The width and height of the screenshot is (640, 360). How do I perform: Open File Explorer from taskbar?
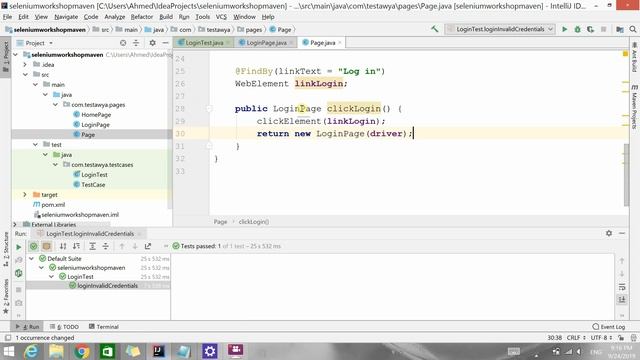point(56,351)
